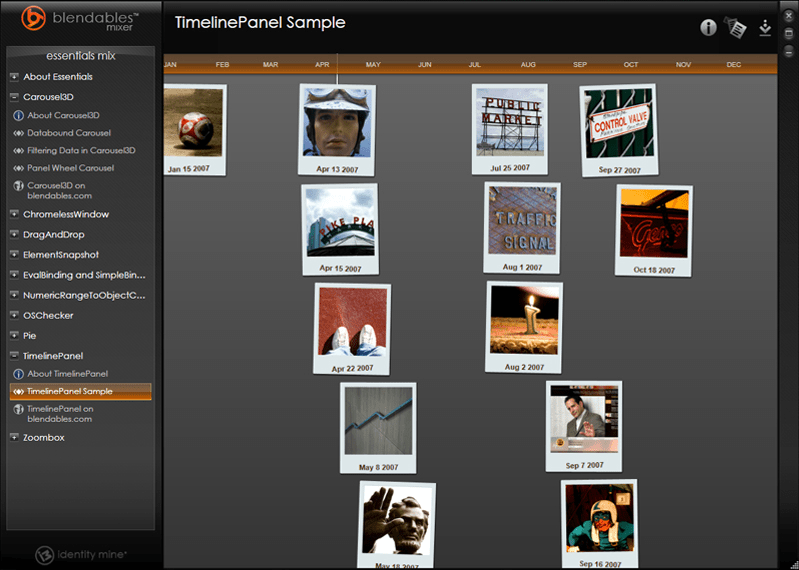Open the view source documents icon
The image size is (799, 570).
pos(736,28)
